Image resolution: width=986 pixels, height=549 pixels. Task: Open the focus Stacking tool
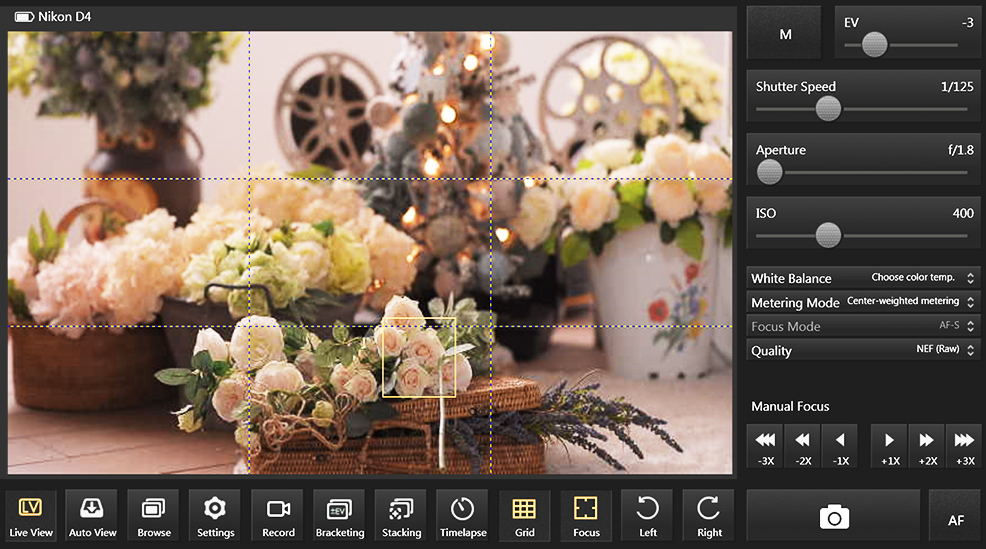[401, 516]
